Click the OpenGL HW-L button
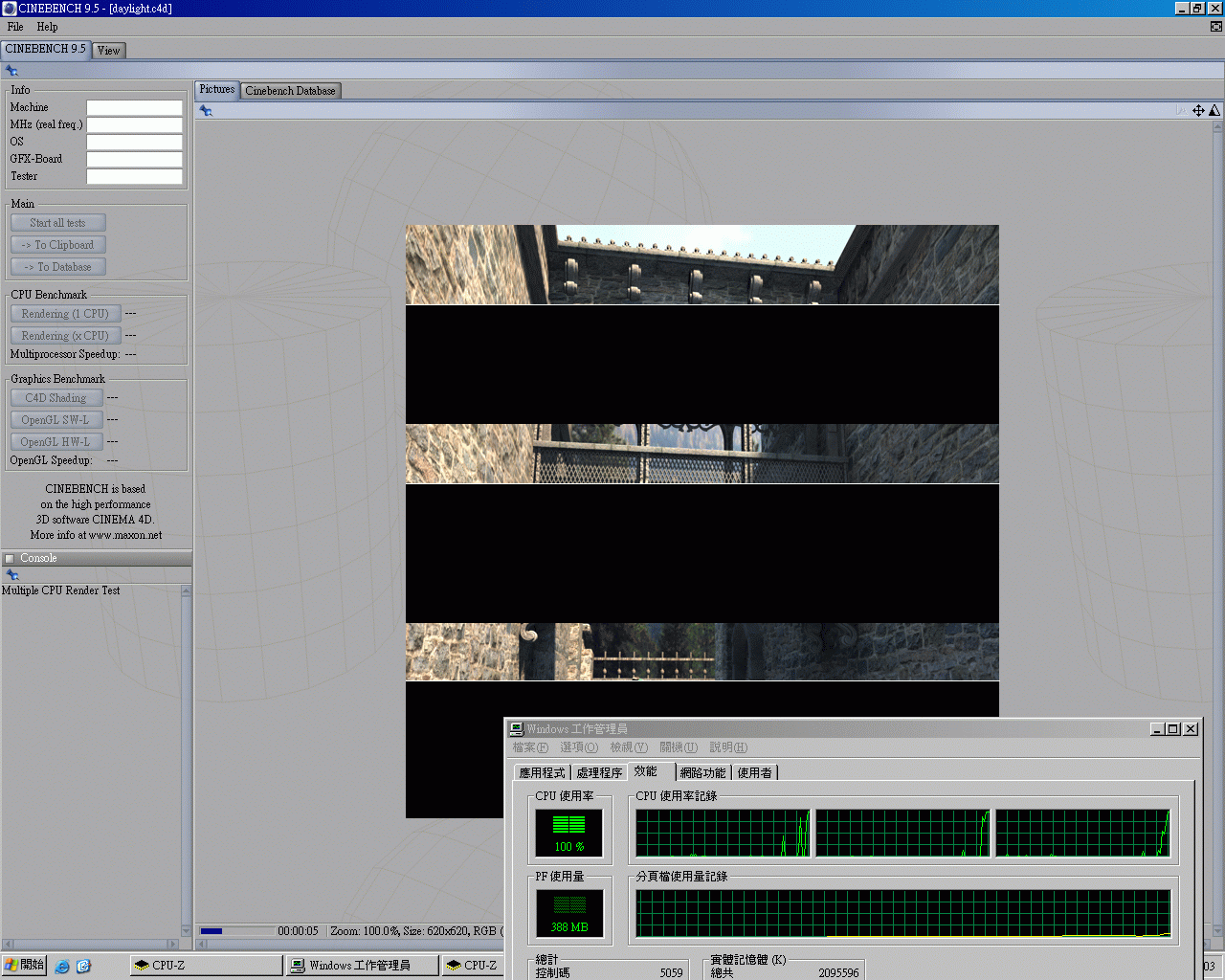Screen dimensions: 1225x980 pyautogui.click(x=56, y=442)
